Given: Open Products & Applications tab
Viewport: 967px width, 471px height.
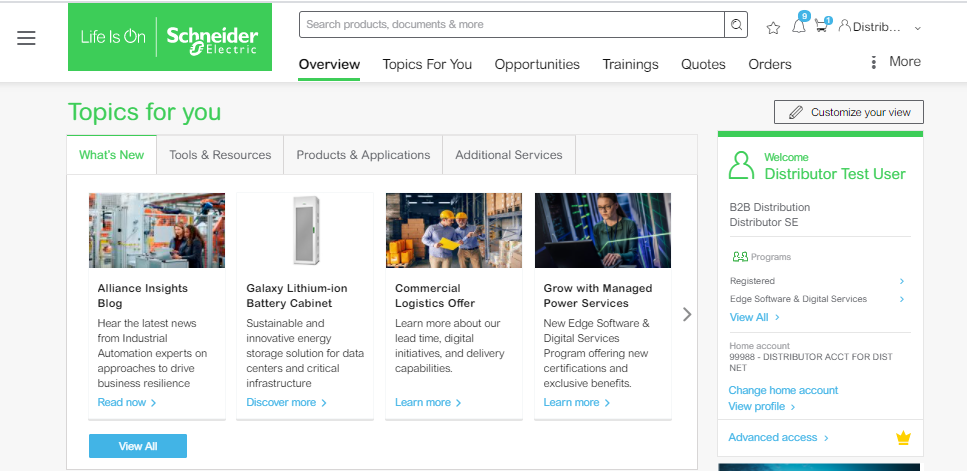Looking at the screenshot, I should coord(363,155).
